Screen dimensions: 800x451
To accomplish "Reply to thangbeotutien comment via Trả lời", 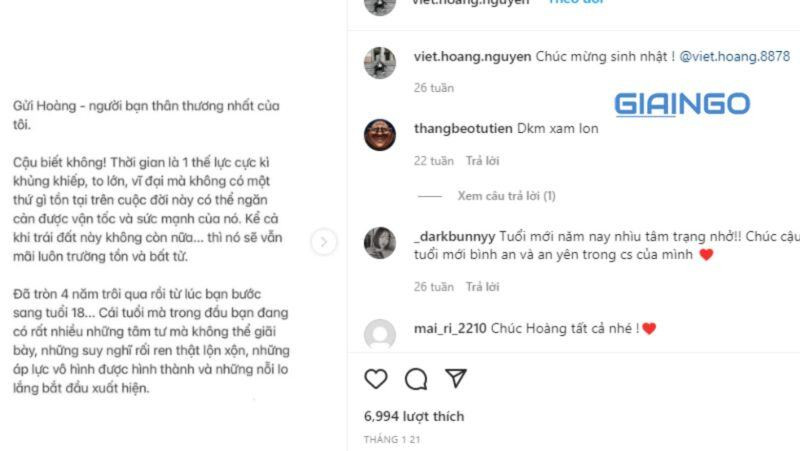I will 482,161.
